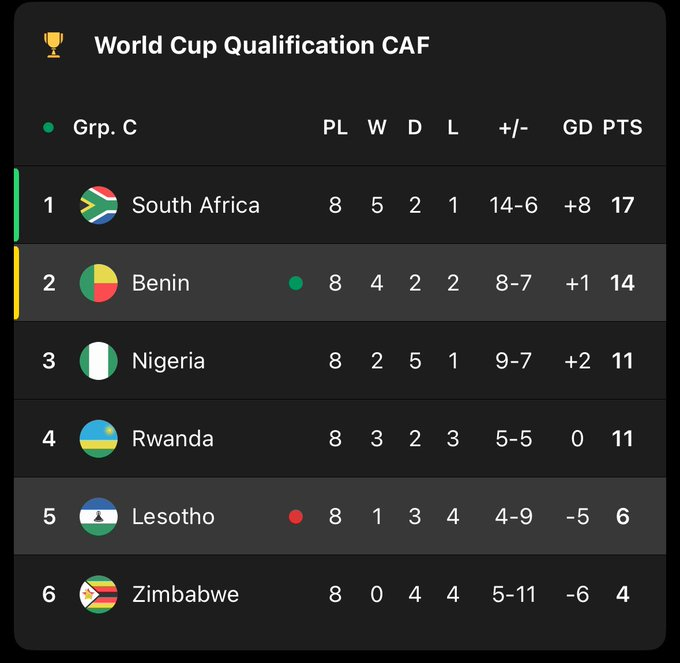The height and width of the screenshot is (663, 680).
Task: Click the PTS column header
Action: (x=622, y=128)
